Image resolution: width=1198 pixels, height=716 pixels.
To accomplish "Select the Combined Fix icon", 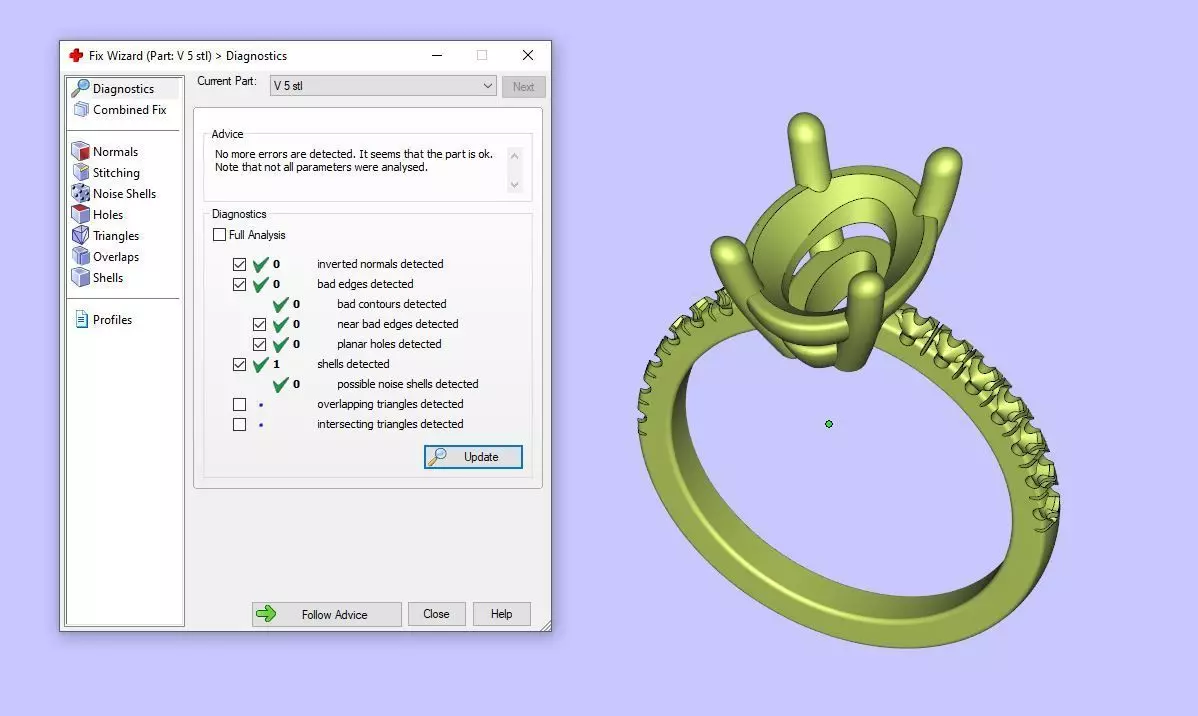I will (x=81, y=109).
